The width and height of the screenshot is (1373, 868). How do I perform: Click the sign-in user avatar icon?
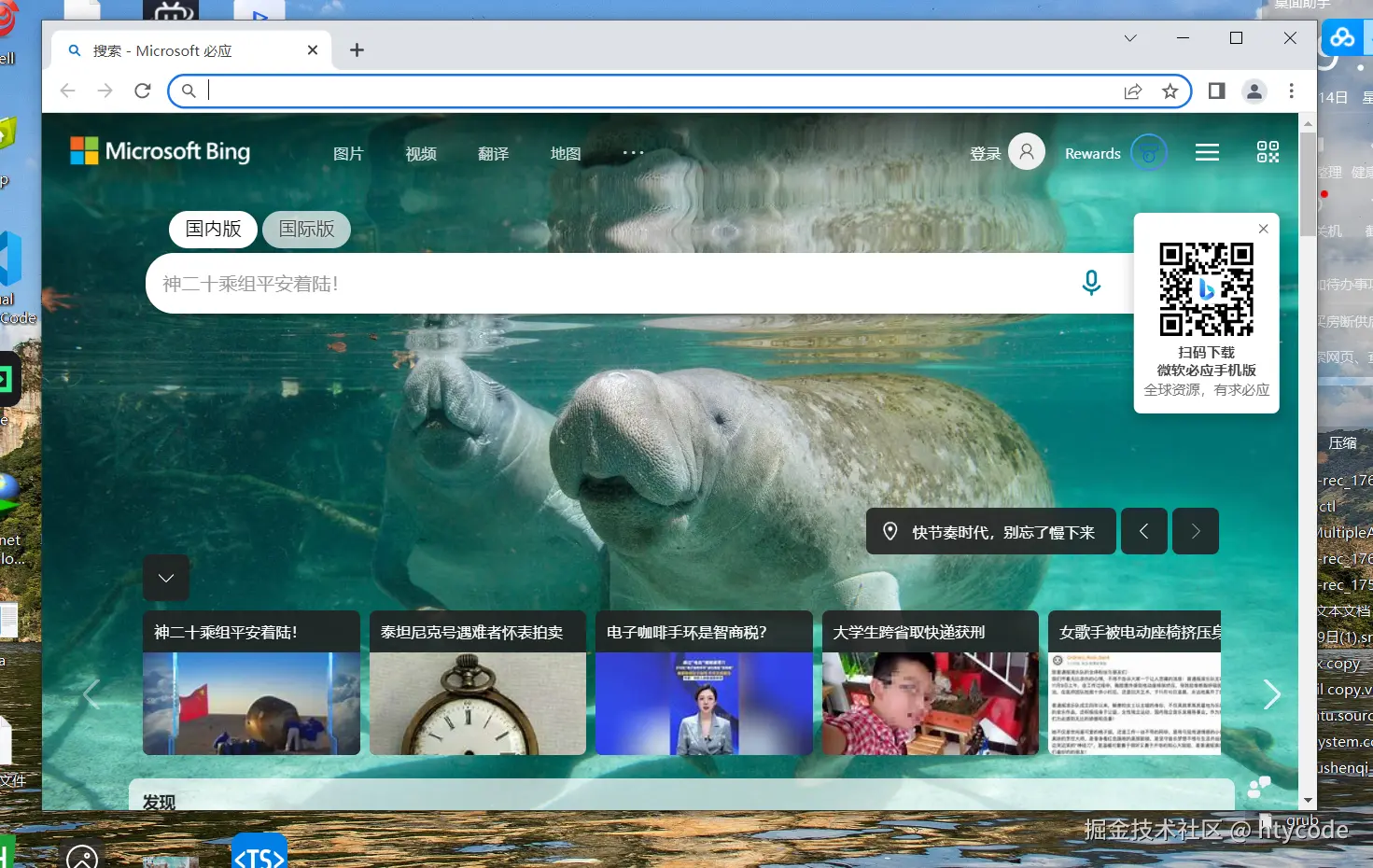(1027, 151)
